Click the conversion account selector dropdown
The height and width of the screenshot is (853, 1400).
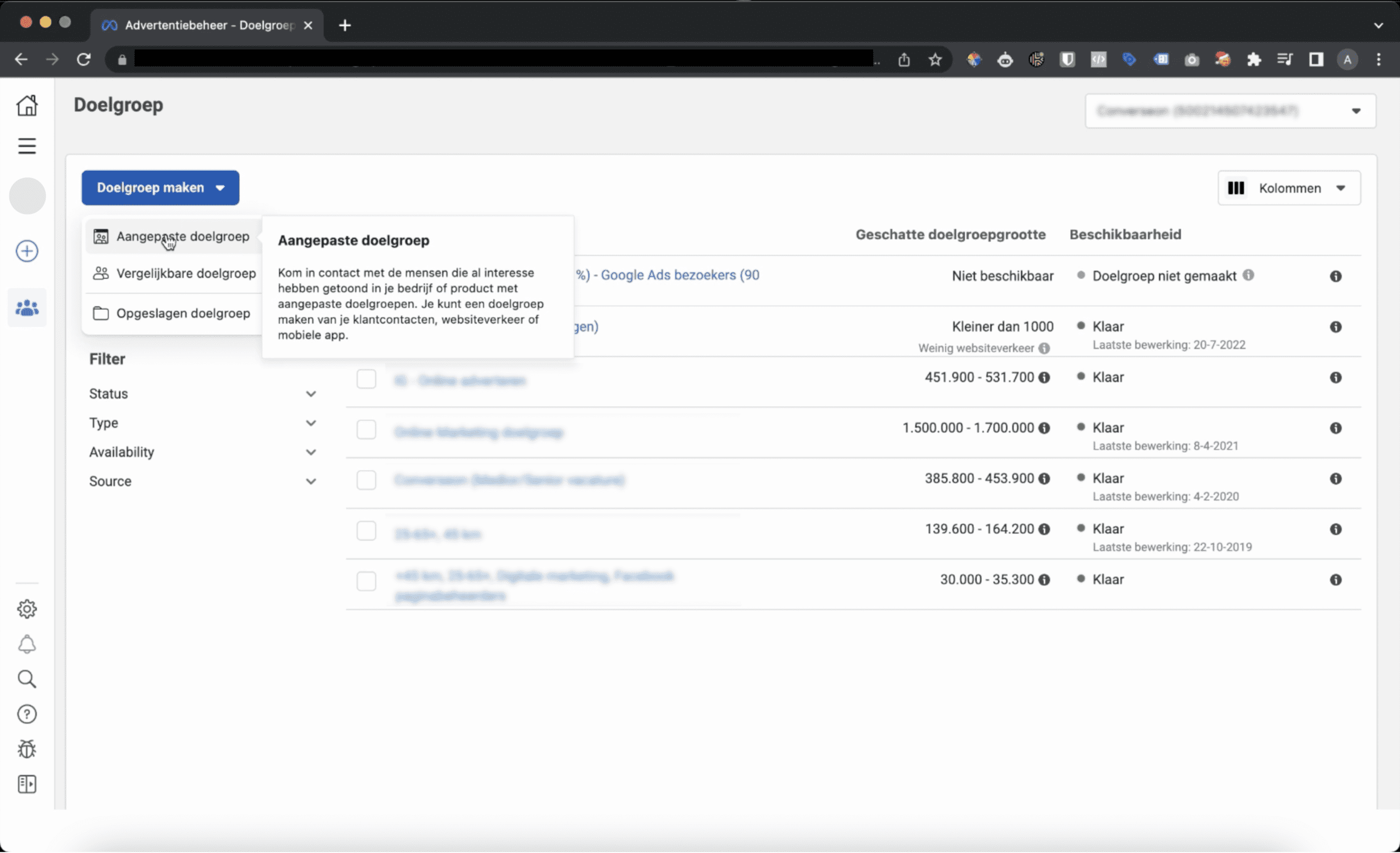click(1229, 111)
